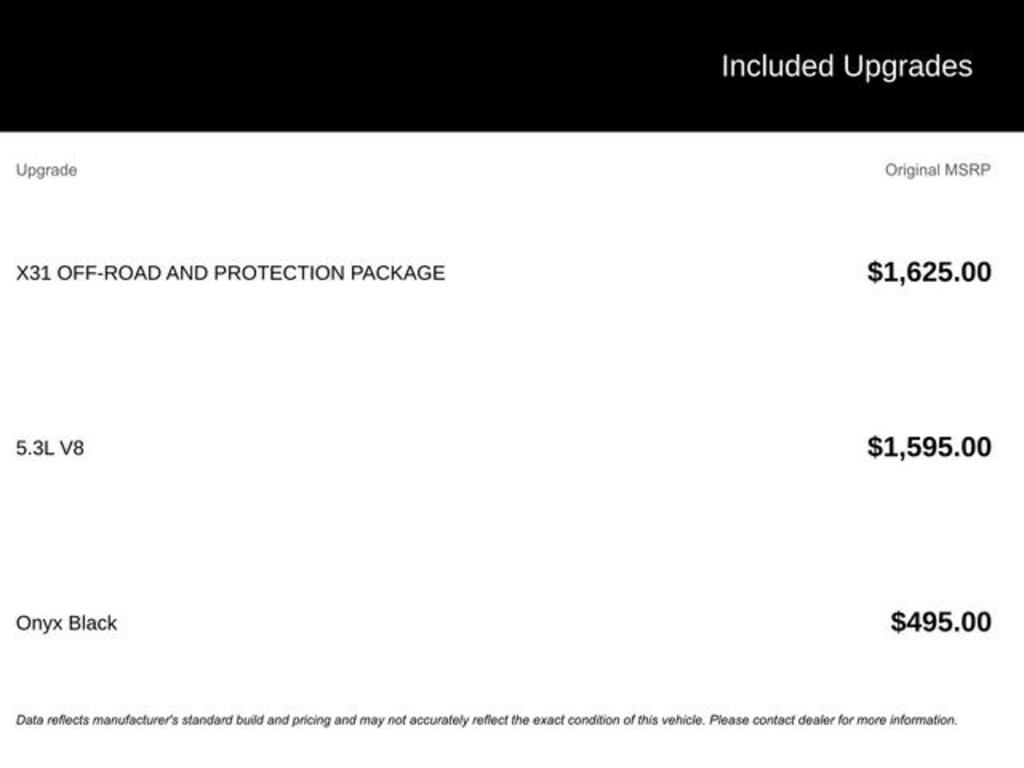
Task: Click the word "Black" in Onyx Black
Action: (x=93, y=623)
